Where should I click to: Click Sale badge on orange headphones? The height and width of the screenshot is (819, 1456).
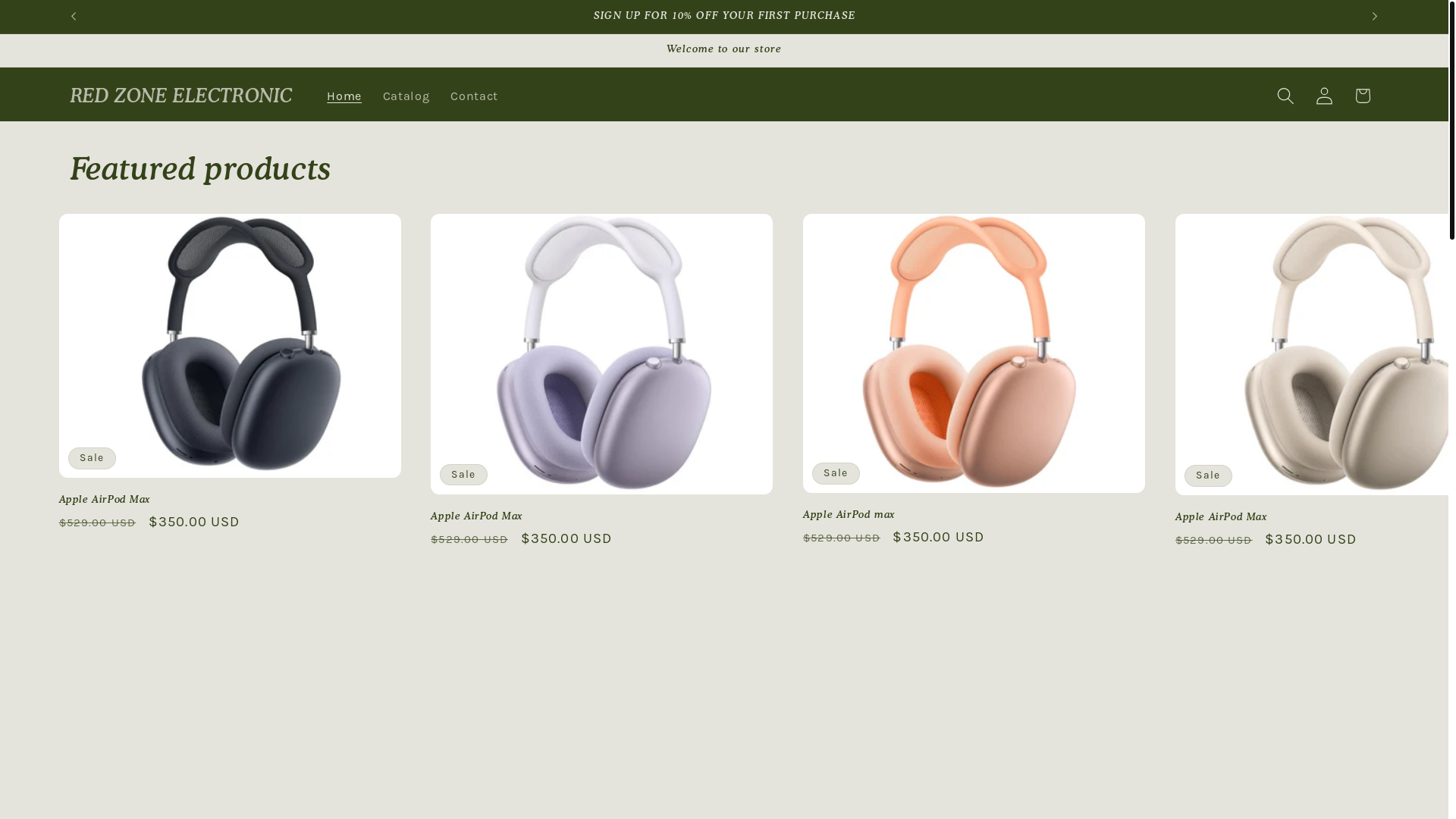coord(836,473)
